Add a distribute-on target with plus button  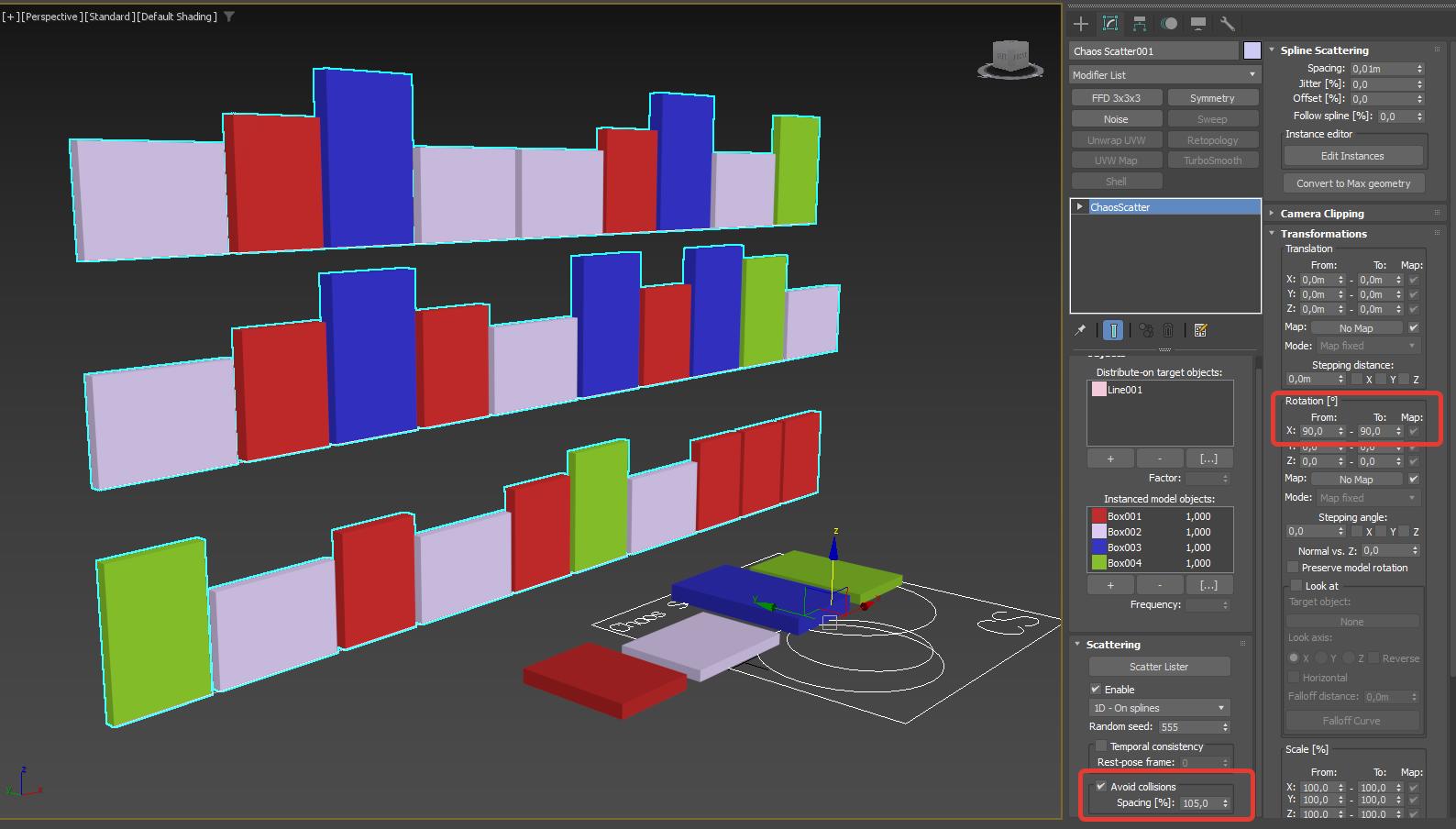[x=1109, y=459]
